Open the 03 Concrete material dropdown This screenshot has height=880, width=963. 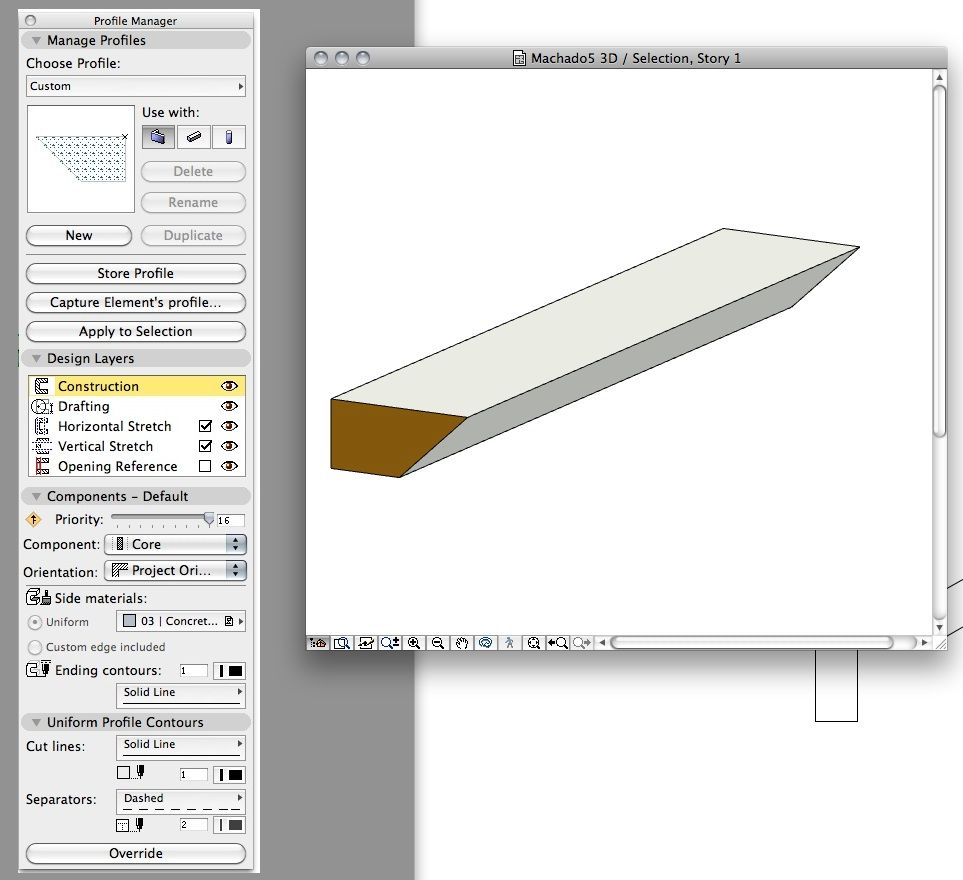click(x=181, y=621)
